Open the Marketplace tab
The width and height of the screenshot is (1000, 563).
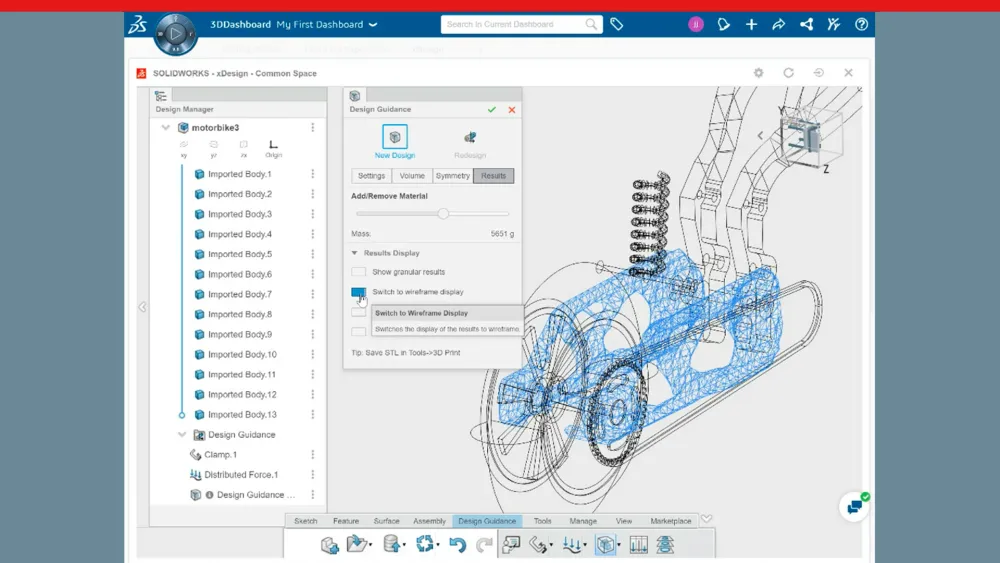coord(671,521)
